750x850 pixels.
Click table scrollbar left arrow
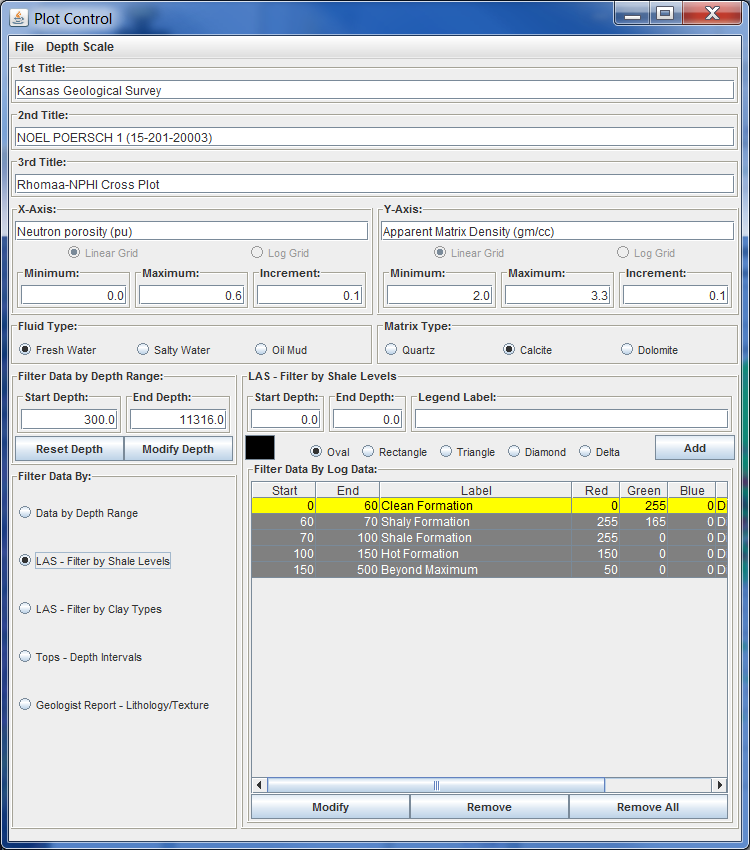pyautogui.click(x=260, y=784)
